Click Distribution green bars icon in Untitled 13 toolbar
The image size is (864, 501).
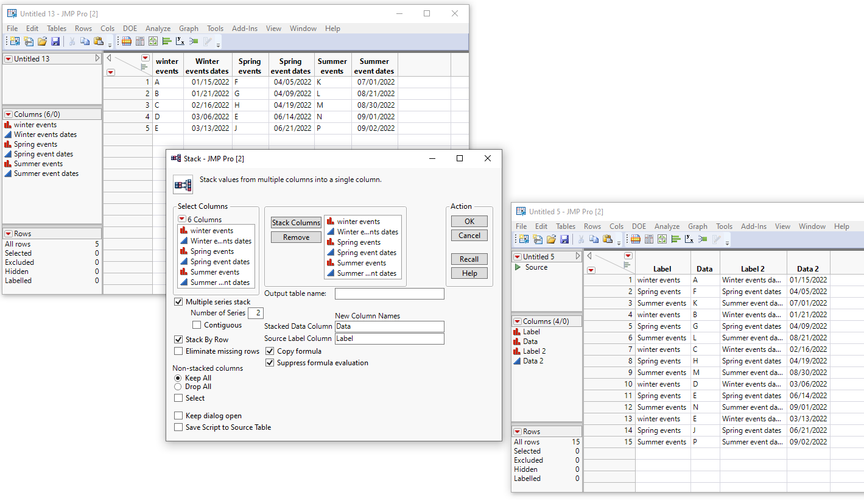click(x=166, y=41)
